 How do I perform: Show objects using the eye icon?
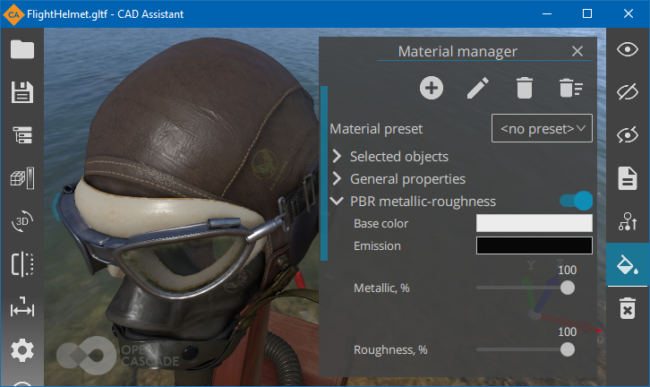point(627,50)
